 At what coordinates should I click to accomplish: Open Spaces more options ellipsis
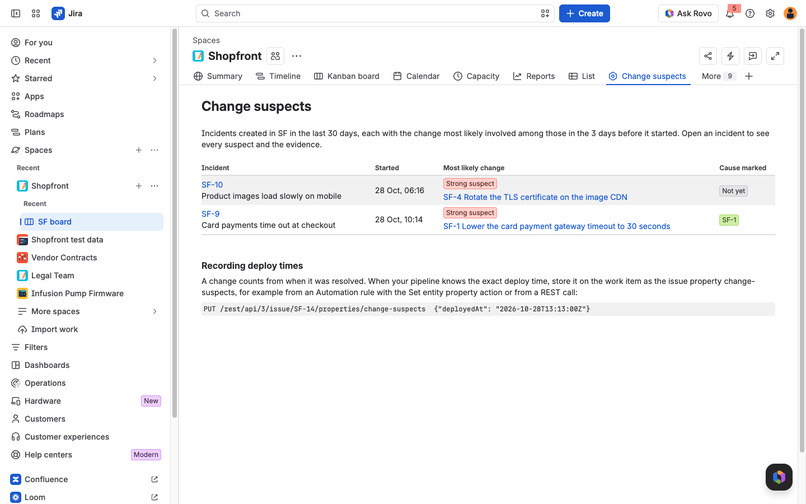(x=154, y=150)
